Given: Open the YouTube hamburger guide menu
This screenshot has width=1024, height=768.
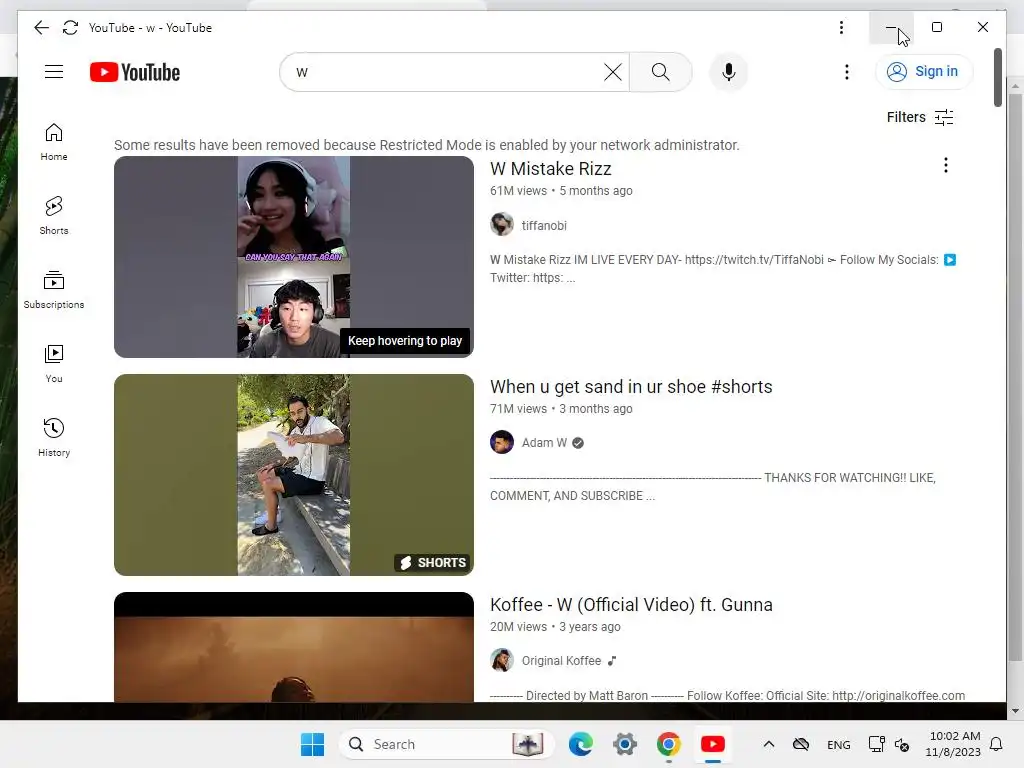Looking at the screenshot, I should [x=54, y=72].
